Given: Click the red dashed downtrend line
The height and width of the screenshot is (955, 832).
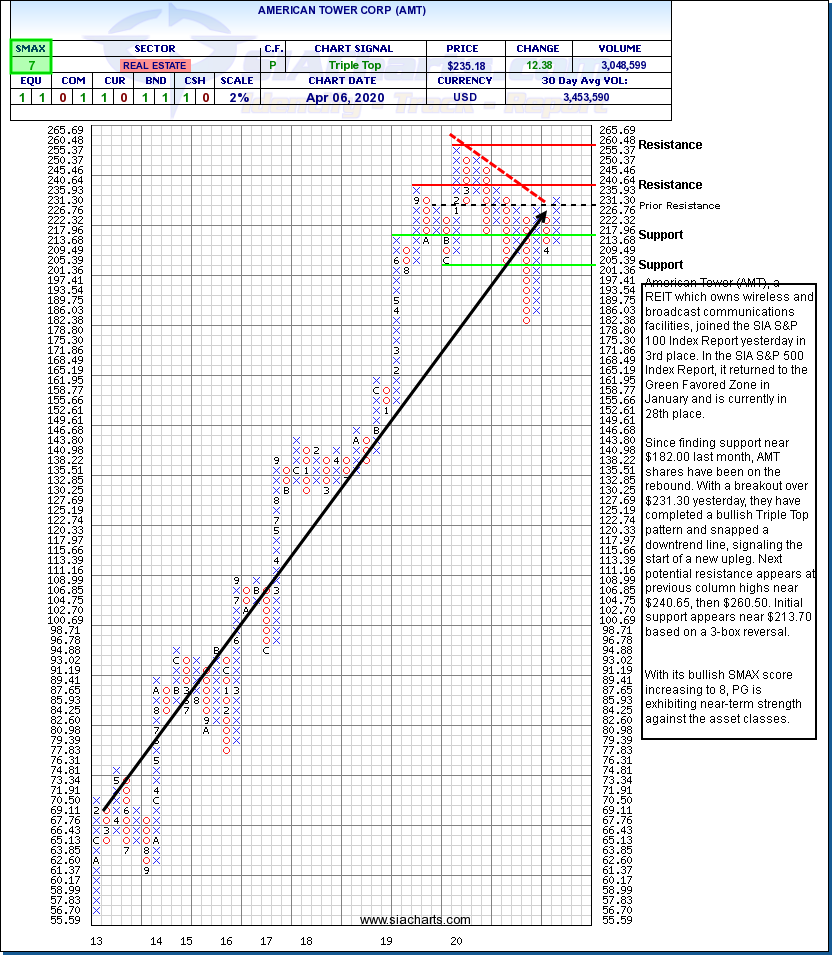Looking at the screenshot, I should [496, 167].
